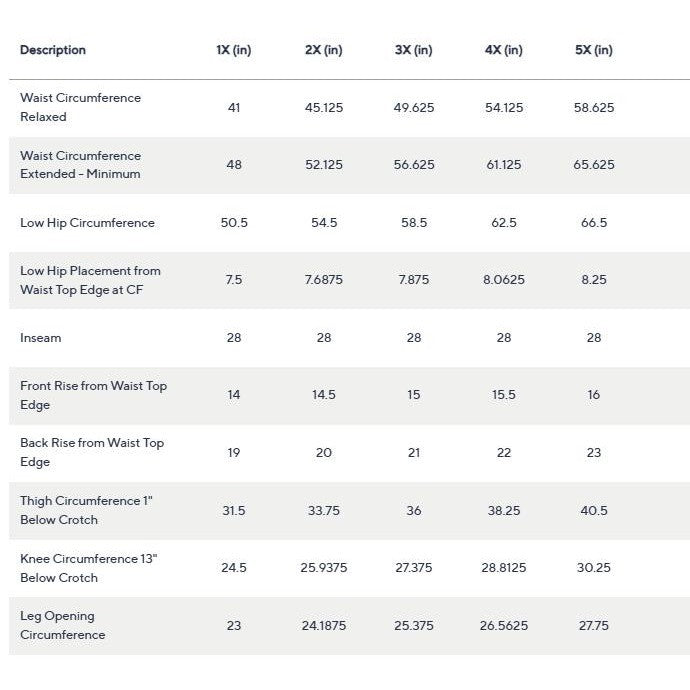Click the Low Hip Circumference row label
The image size is (690, 690).
87,223
